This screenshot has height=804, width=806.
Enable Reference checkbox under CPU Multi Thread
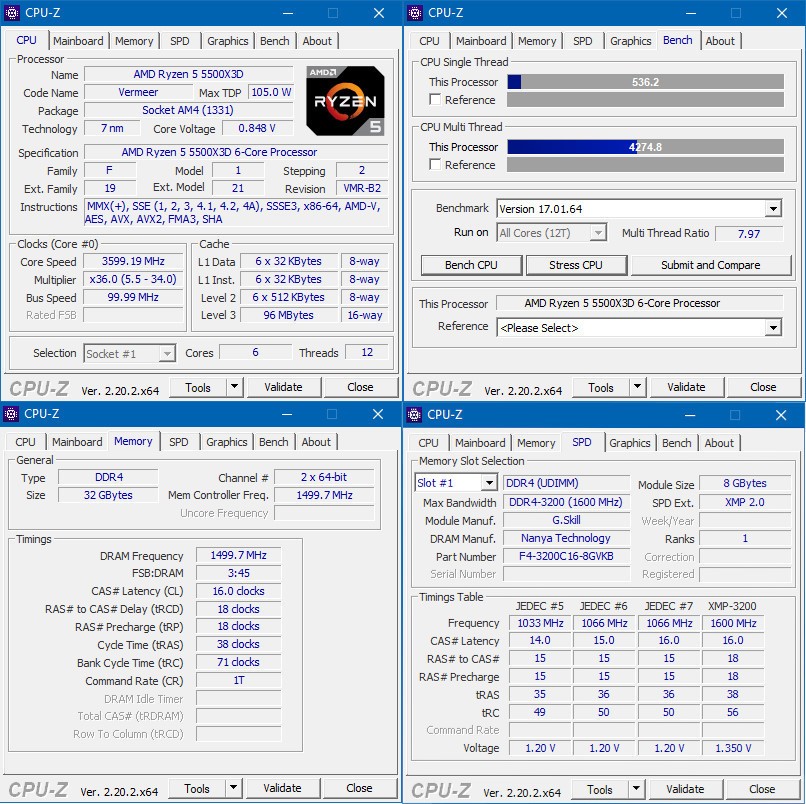coord(435,165)
